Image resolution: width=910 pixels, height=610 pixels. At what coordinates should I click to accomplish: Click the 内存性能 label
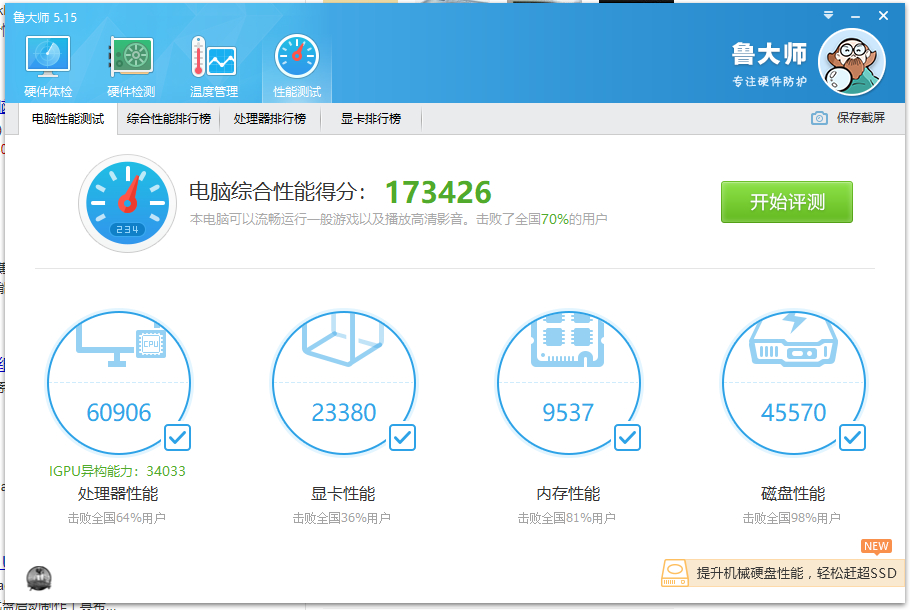click(568, 494)
